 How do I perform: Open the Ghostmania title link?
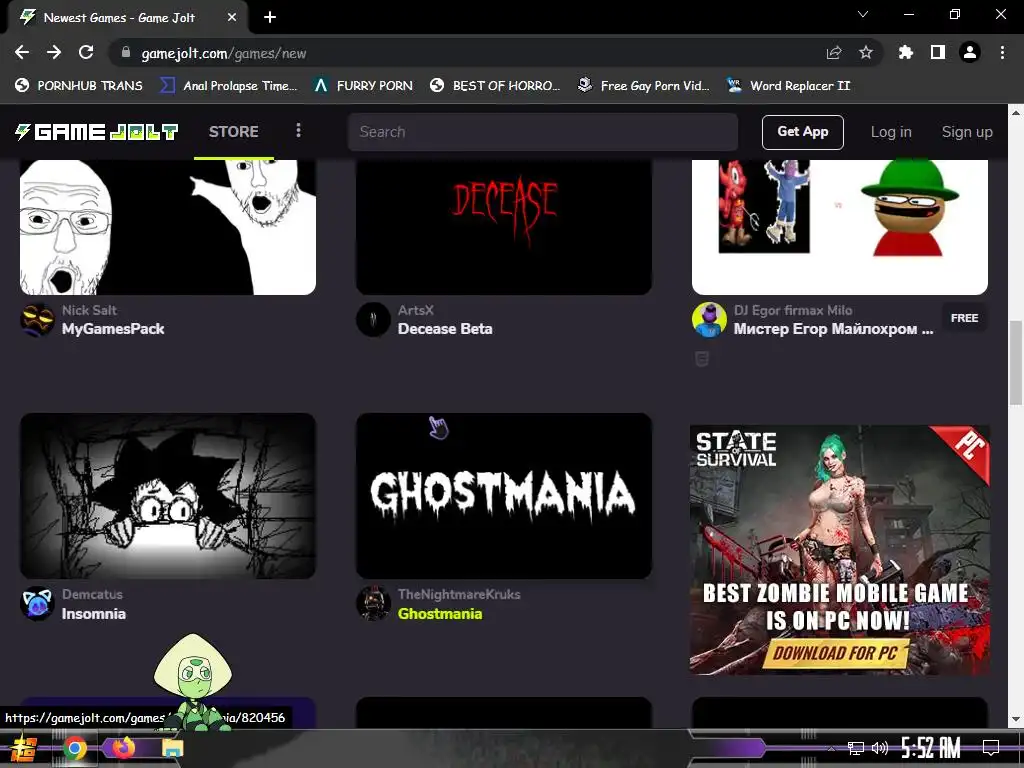[440, 614]
